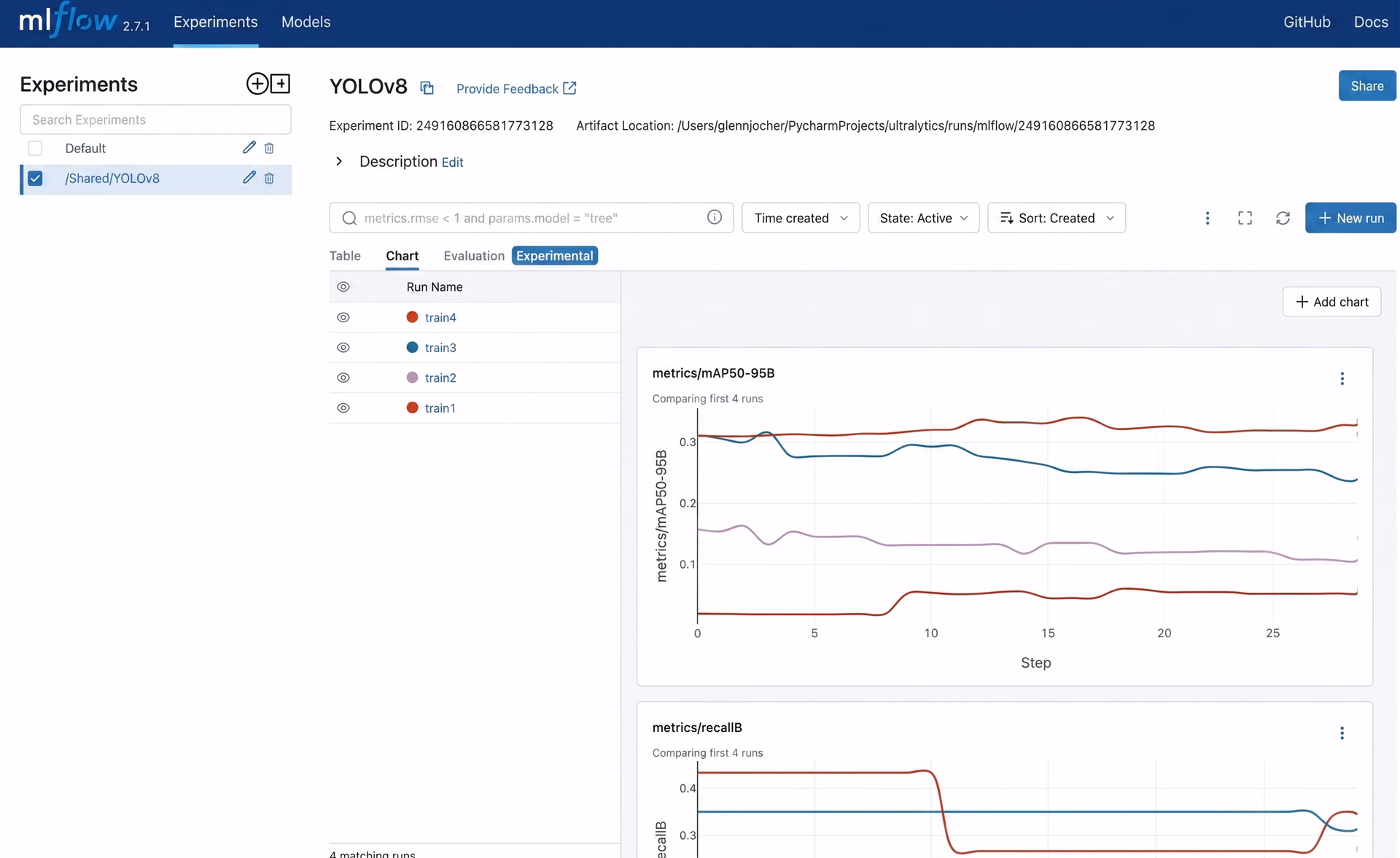
Task: Switch to the Evaluation tab
Action: coord(474,256)
